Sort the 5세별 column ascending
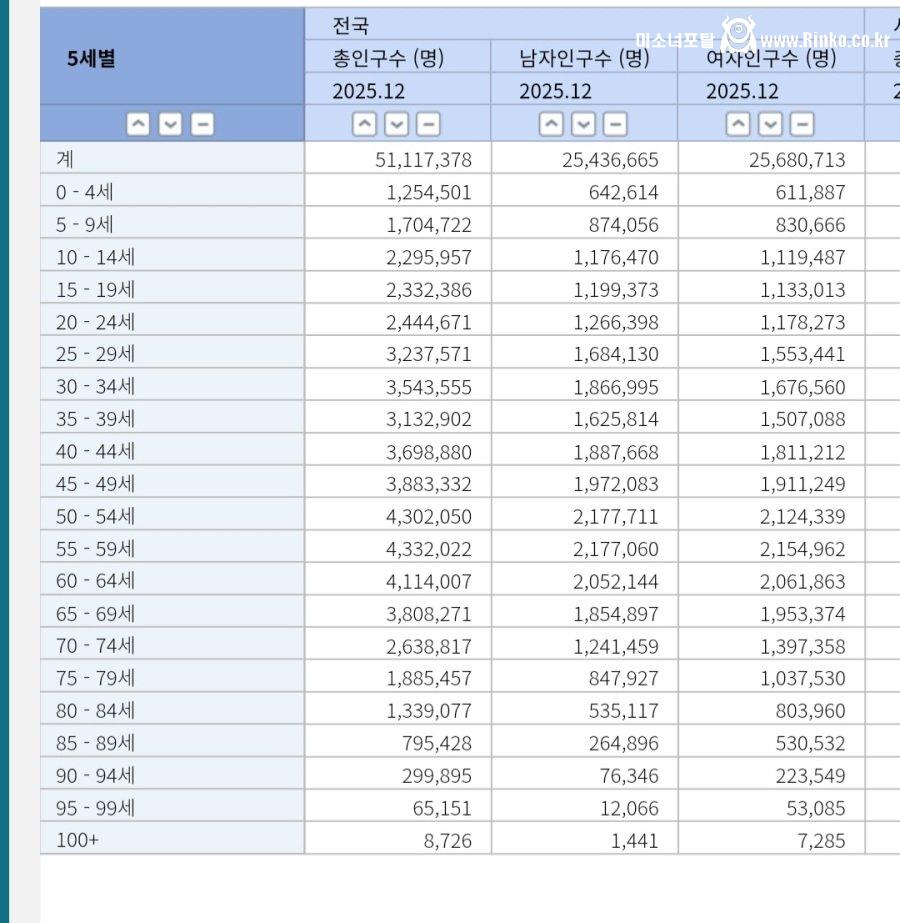 coord(139,124)
